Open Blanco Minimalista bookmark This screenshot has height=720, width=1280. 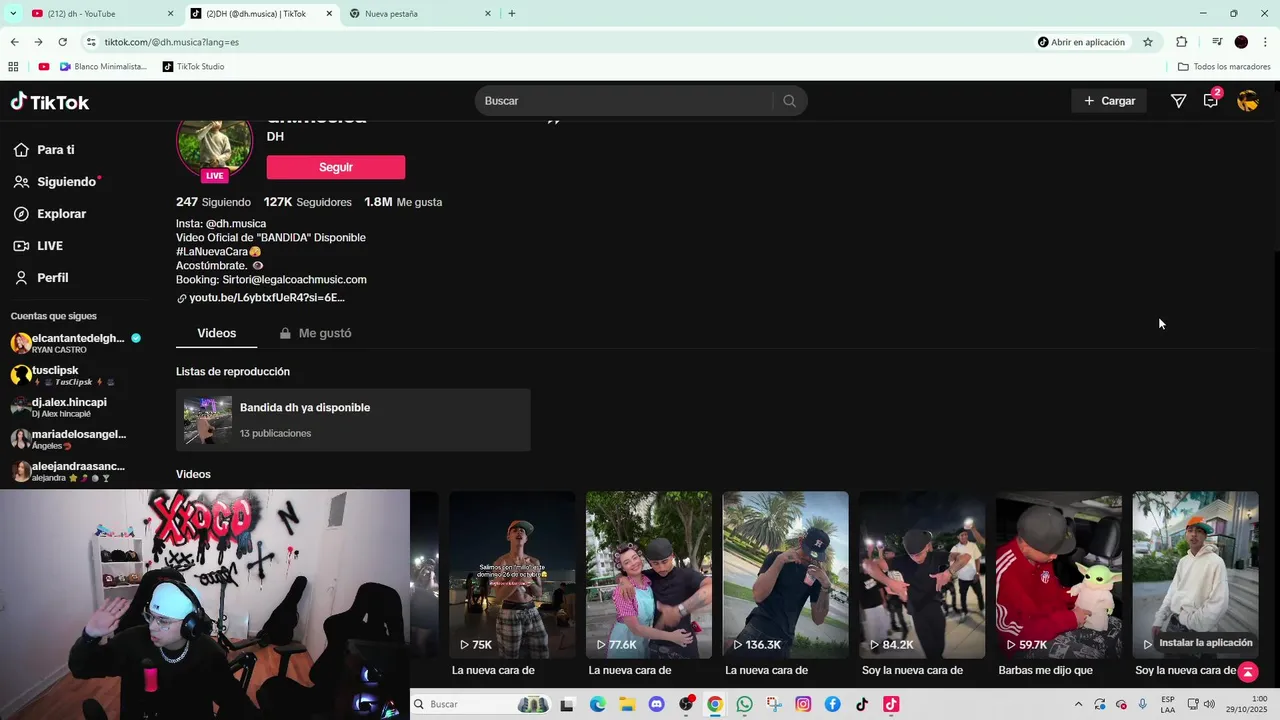tap(103, 67)
